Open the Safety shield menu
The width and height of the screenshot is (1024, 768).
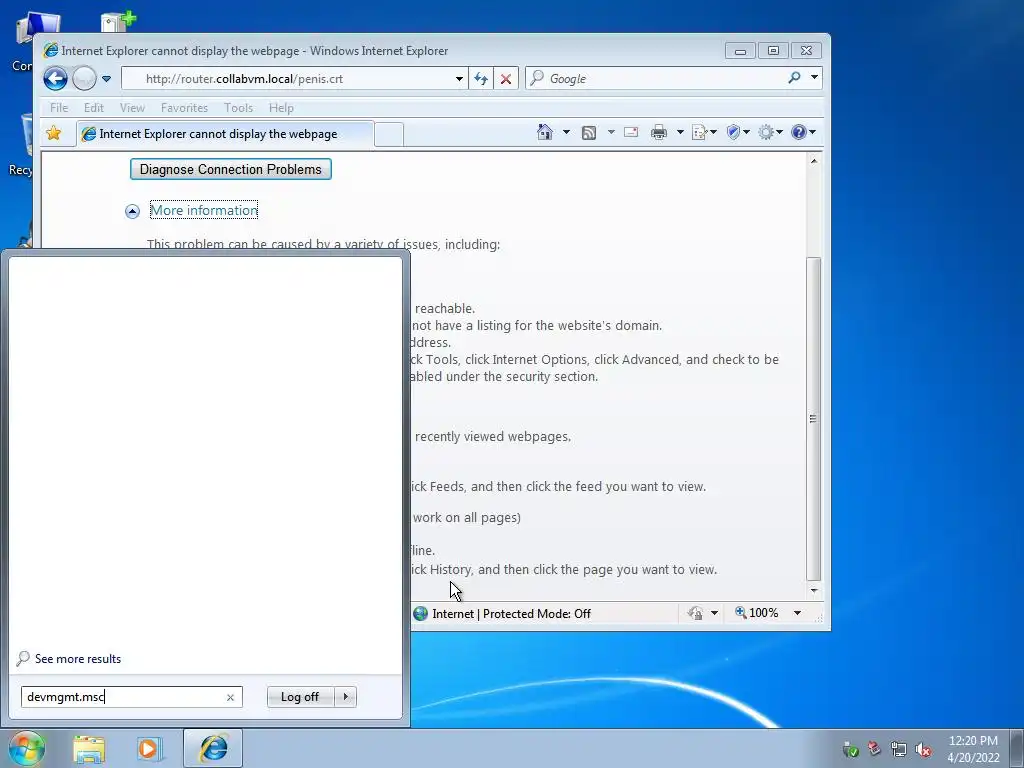(738, 133)
